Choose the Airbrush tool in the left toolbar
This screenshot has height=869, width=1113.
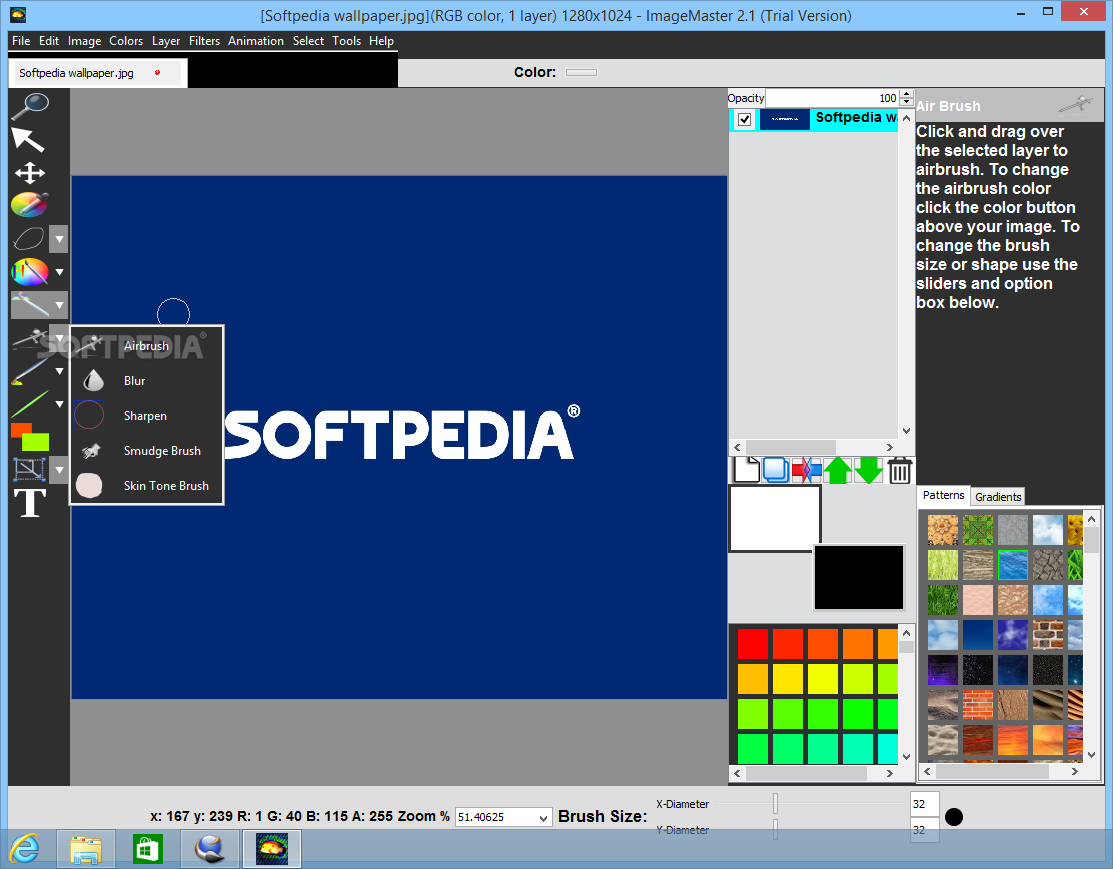point(30,339)
